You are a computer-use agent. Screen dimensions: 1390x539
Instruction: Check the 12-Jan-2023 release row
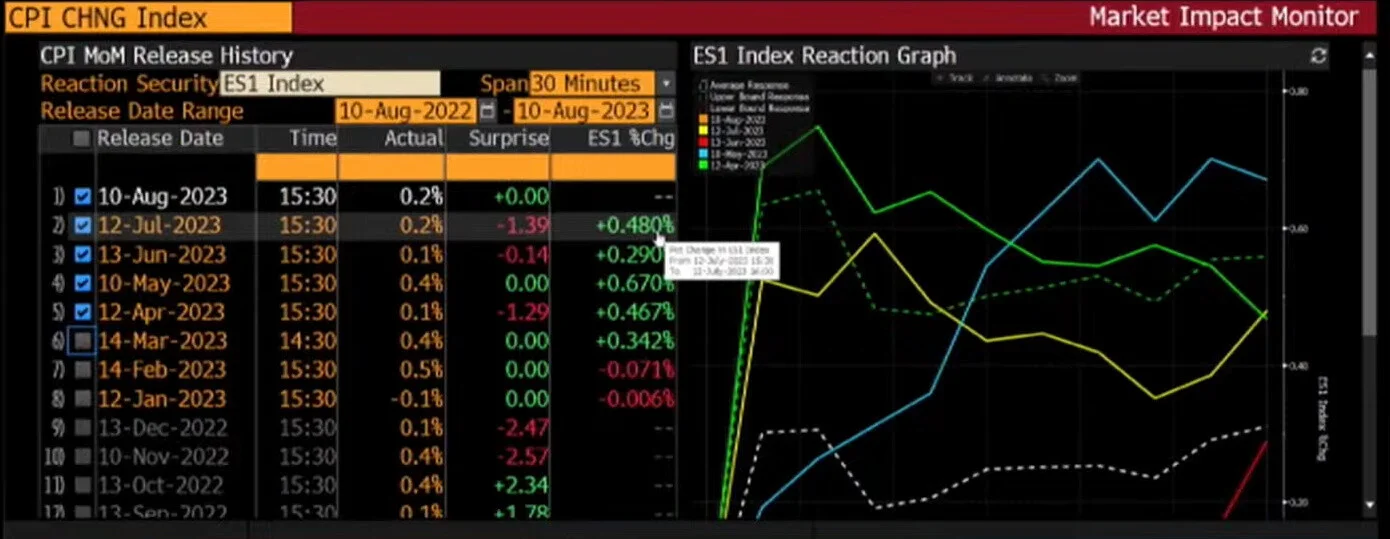(x=83, y=399)
